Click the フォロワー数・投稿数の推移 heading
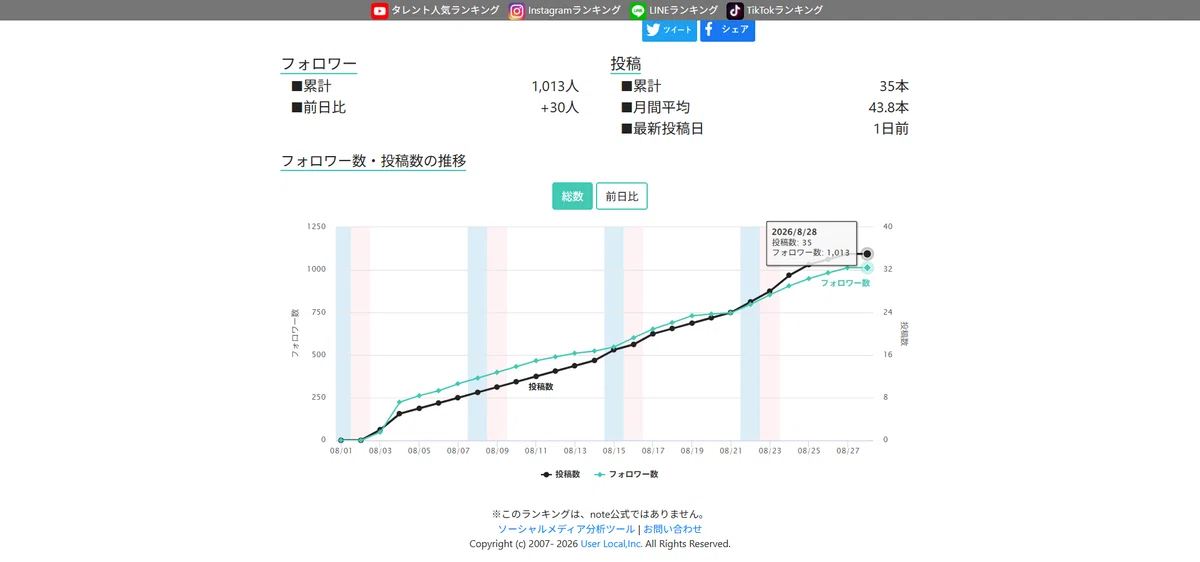This screenshot has width=1200, height=562. (373, 160)
